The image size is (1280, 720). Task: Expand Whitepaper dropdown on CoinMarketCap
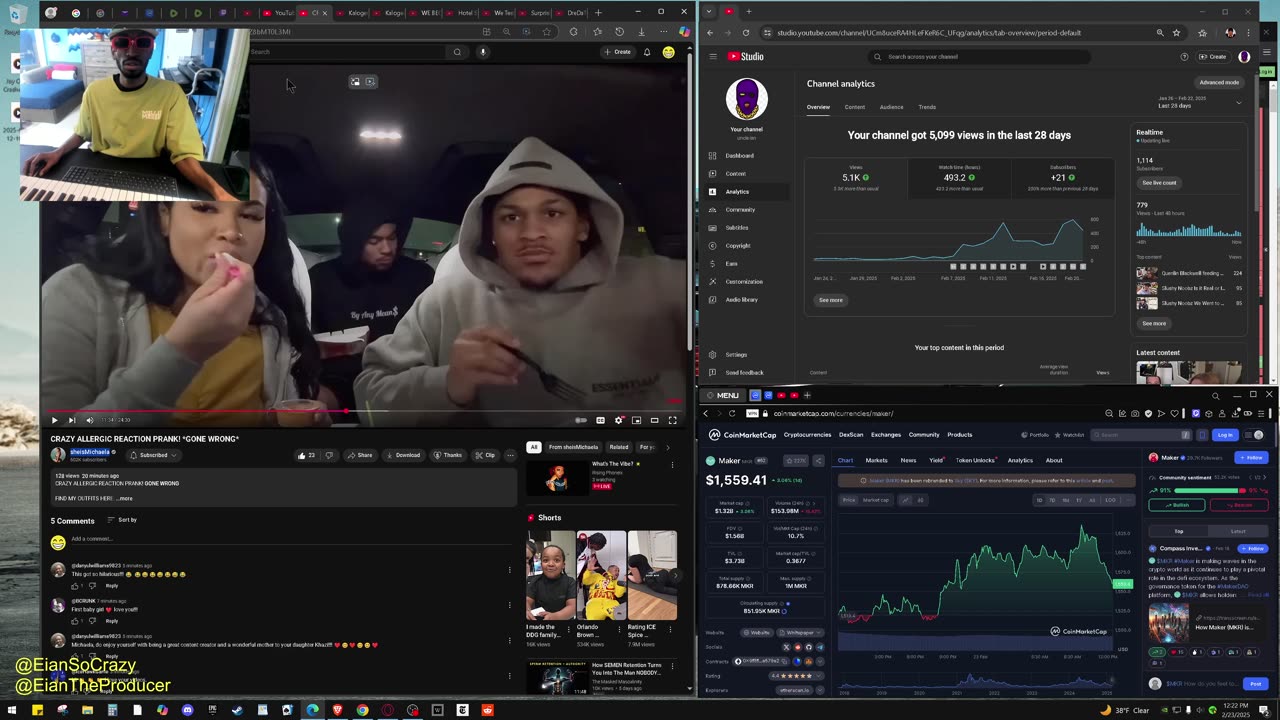click(798, 632)
